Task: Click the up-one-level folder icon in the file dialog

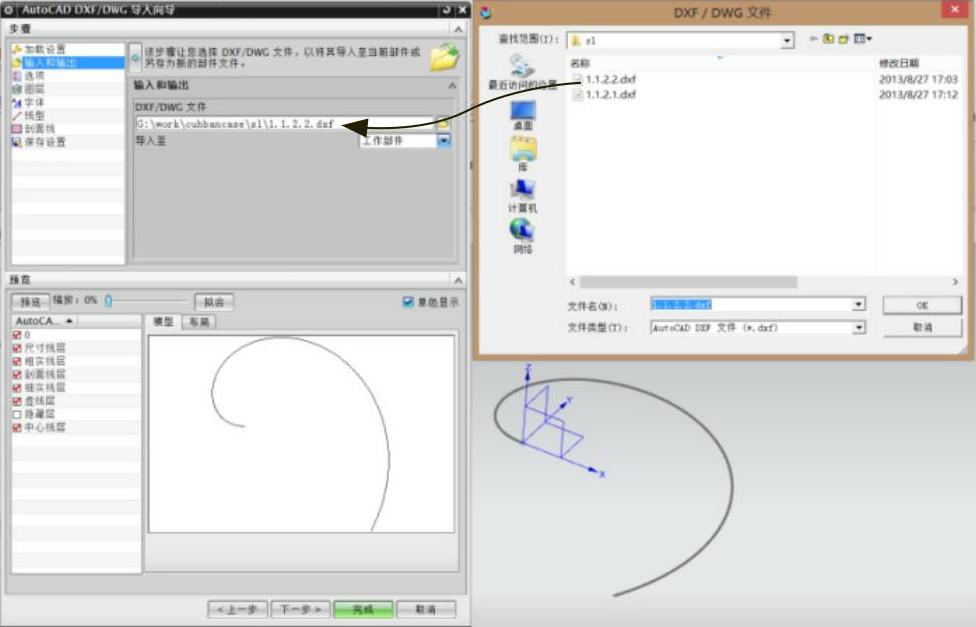Action: 828,39
